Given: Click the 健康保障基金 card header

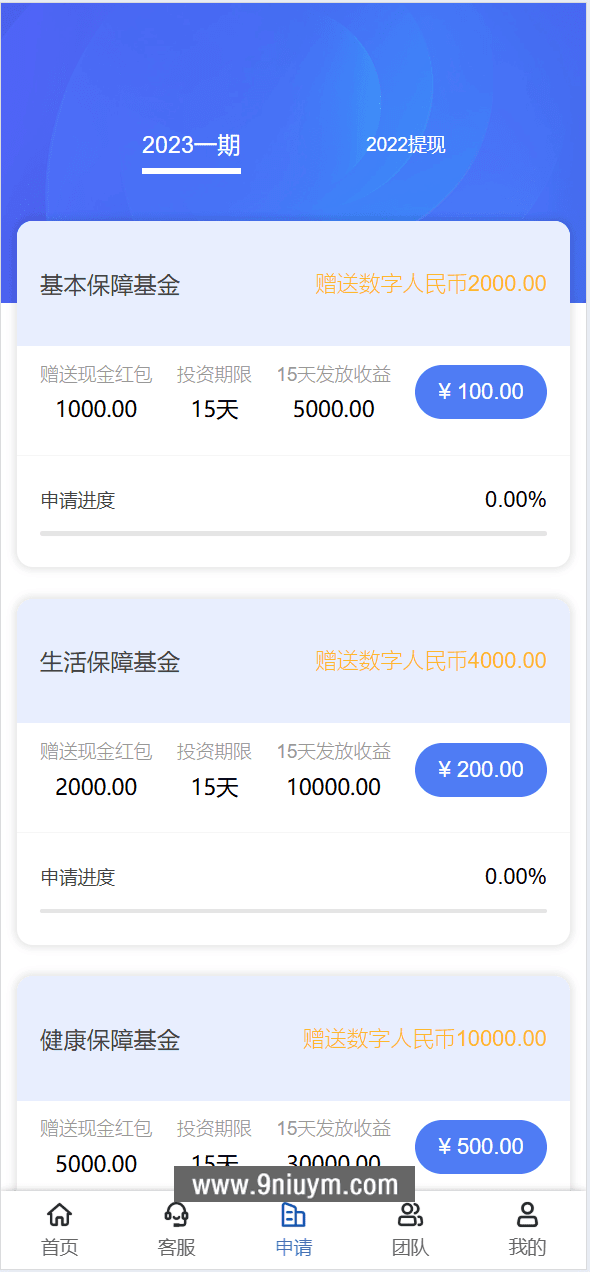Looking at the screenshot, I should 108,1040.
